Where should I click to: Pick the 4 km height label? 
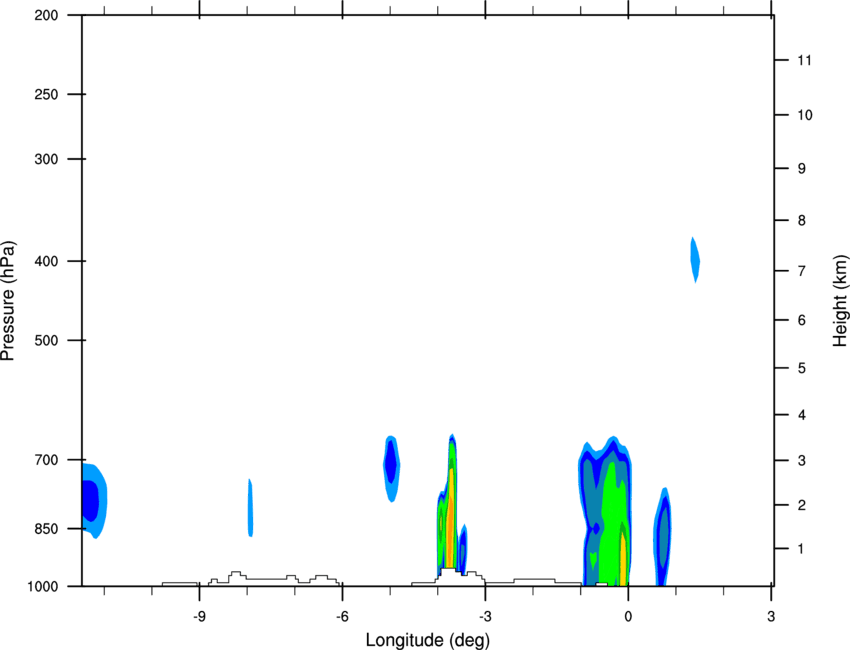click(802, 415)
